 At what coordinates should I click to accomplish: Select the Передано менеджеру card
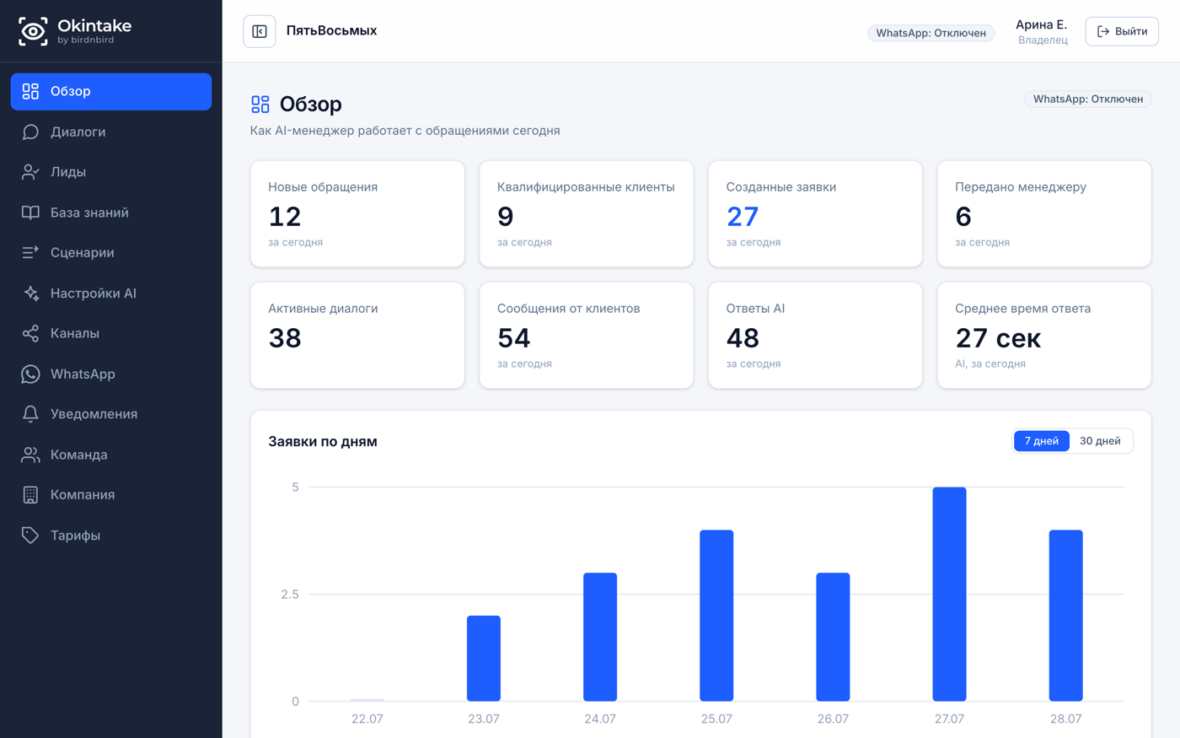[1045, 214]
